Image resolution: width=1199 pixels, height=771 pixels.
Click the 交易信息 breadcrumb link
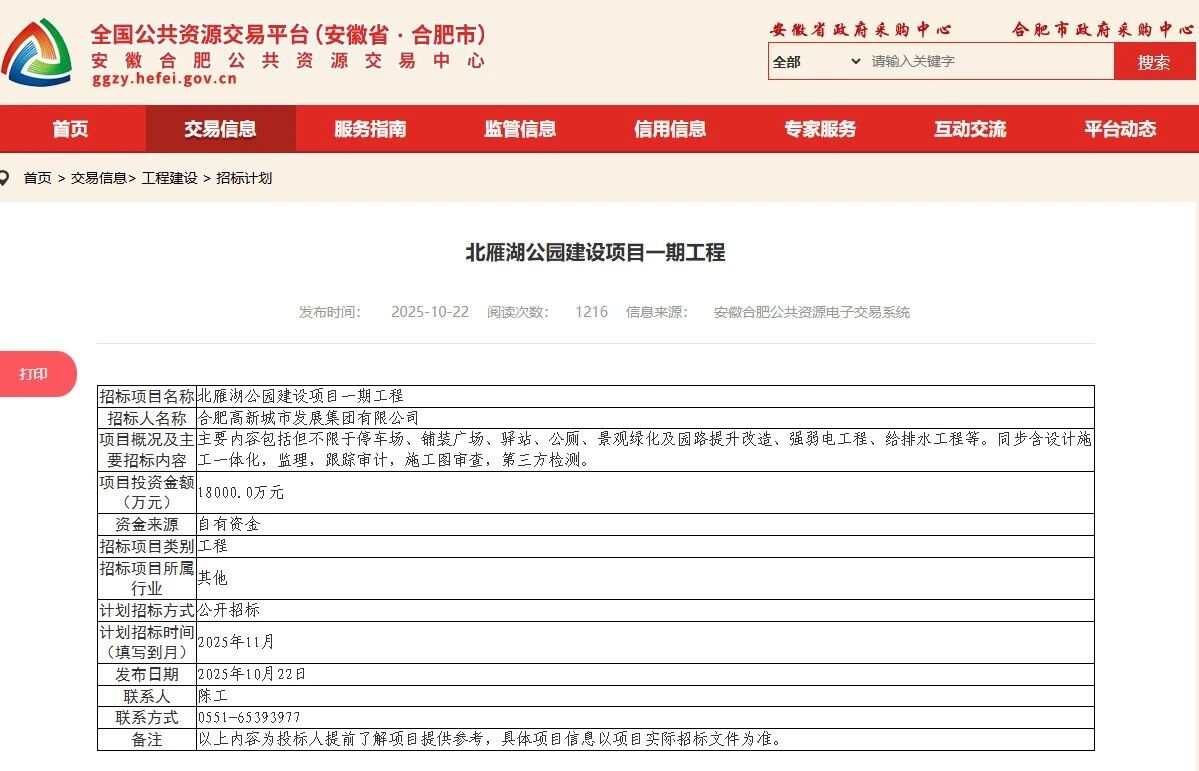click(x=98, y=178)
